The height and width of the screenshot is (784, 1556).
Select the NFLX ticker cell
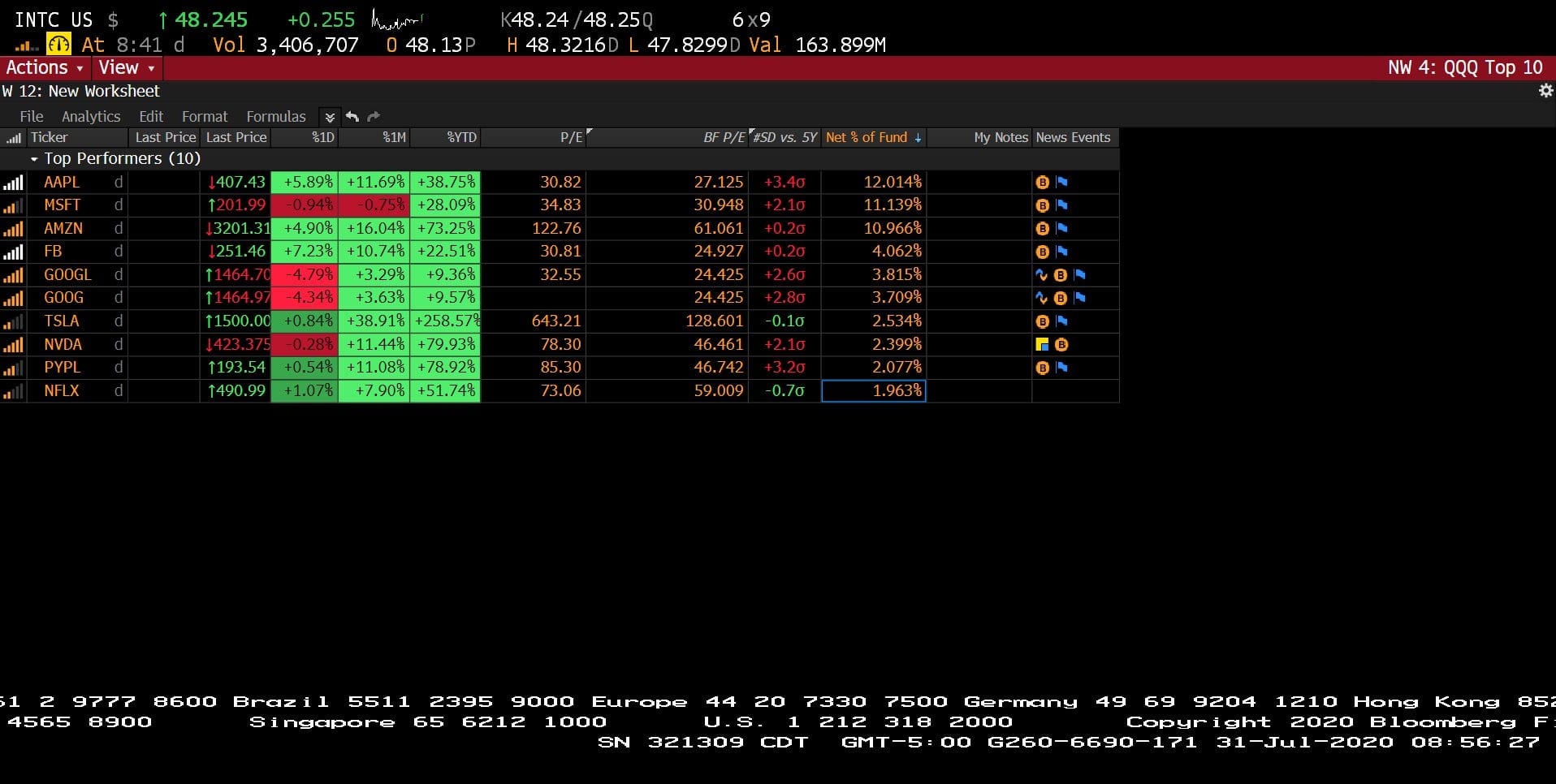click(77, 391)
